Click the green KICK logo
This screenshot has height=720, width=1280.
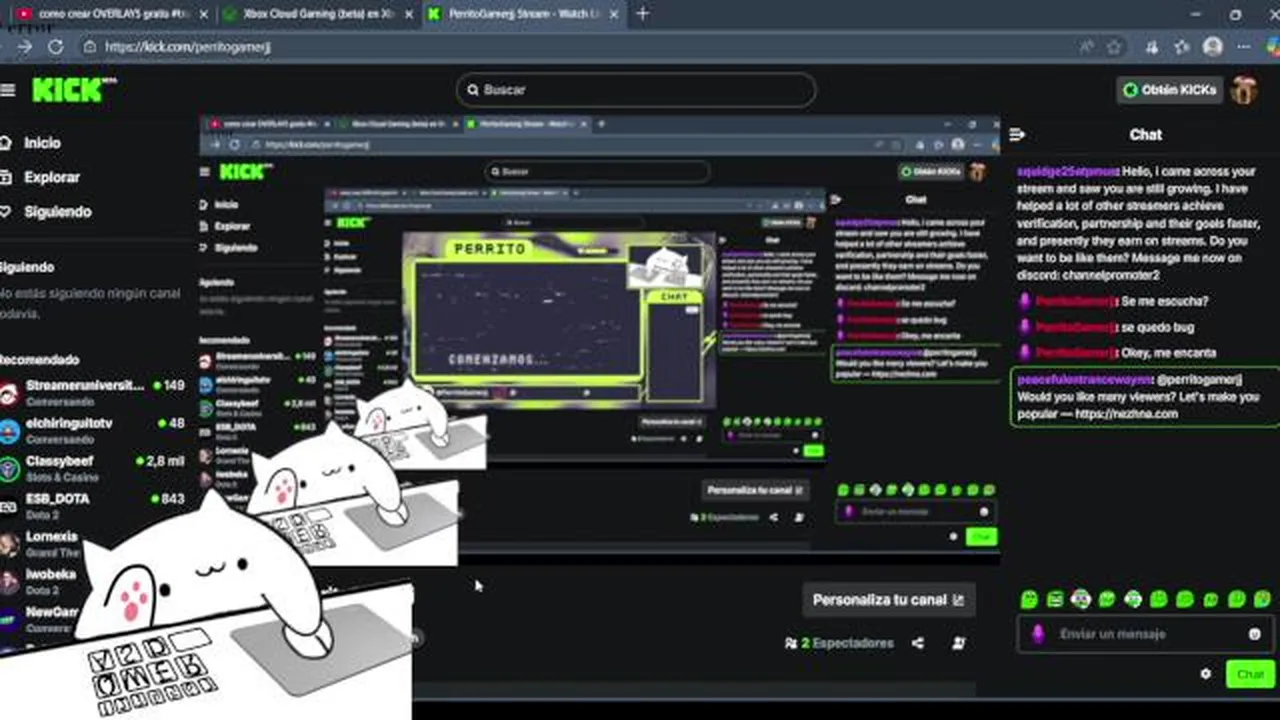click(73, 90)
